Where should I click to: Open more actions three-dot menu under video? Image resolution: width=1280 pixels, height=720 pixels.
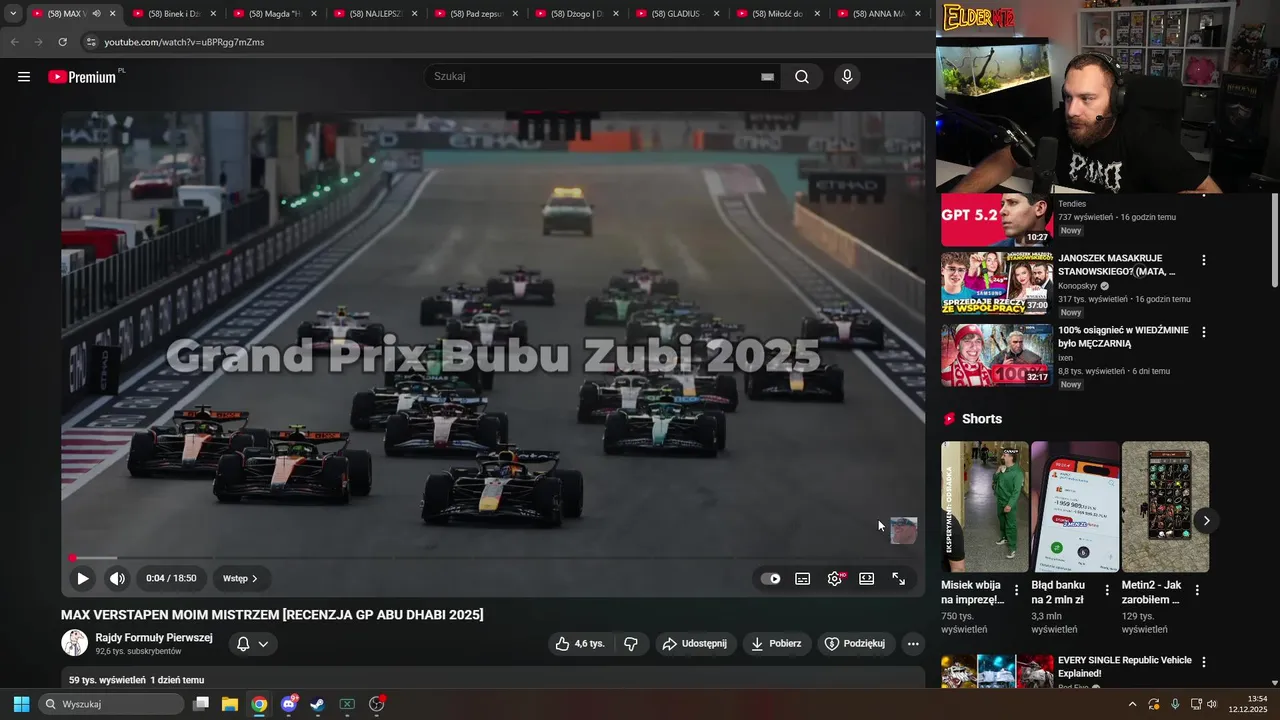[x=913, y=644]
